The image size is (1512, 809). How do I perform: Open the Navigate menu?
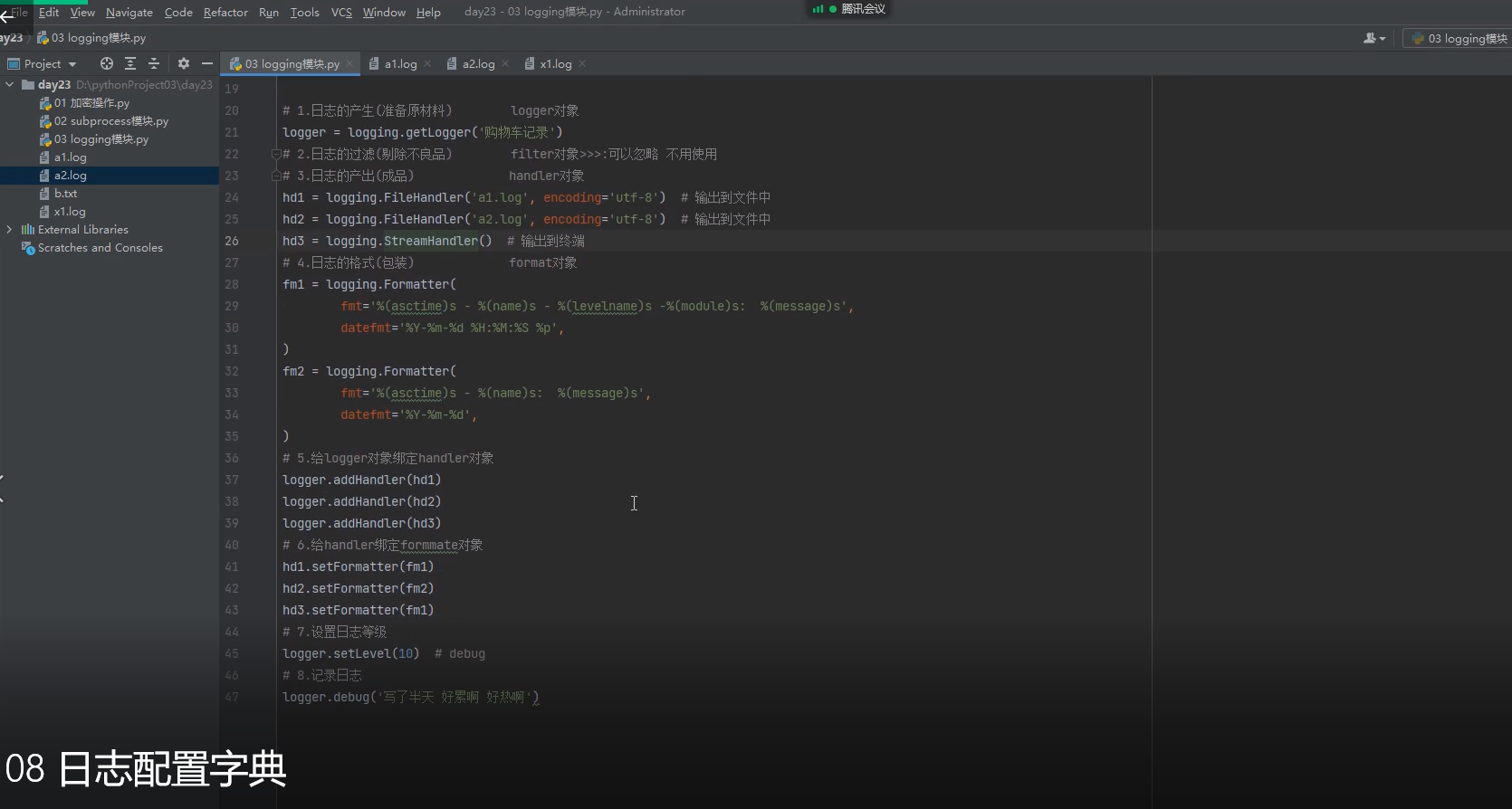pyautogui.click(x=129, y=12)
